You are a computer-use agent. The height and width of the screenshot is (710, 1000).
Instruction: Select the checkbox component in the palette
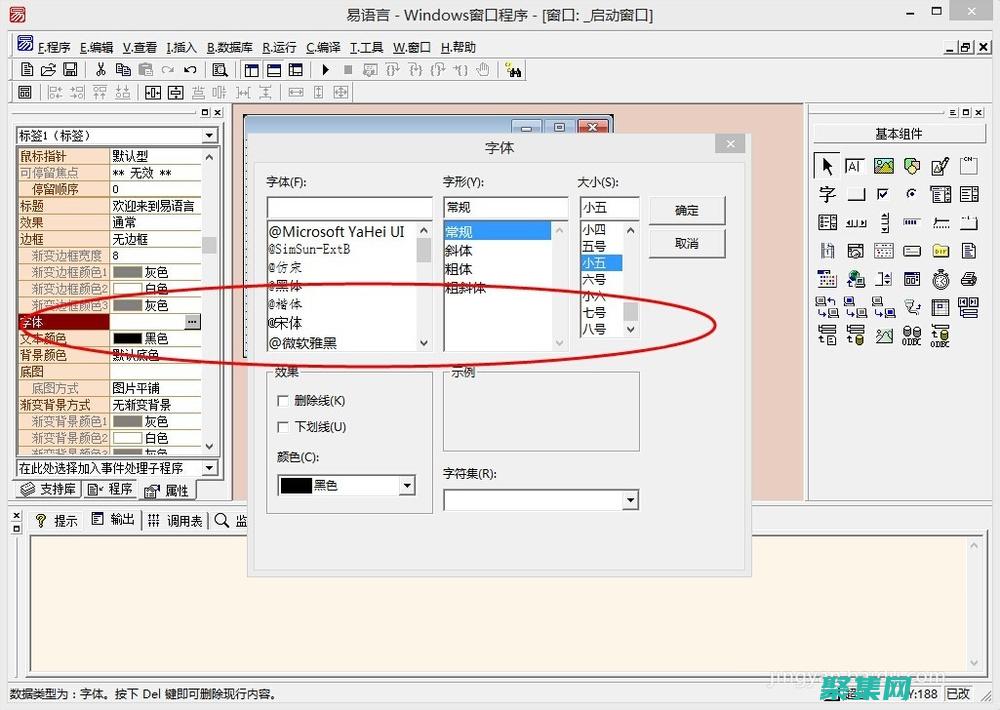882,194
